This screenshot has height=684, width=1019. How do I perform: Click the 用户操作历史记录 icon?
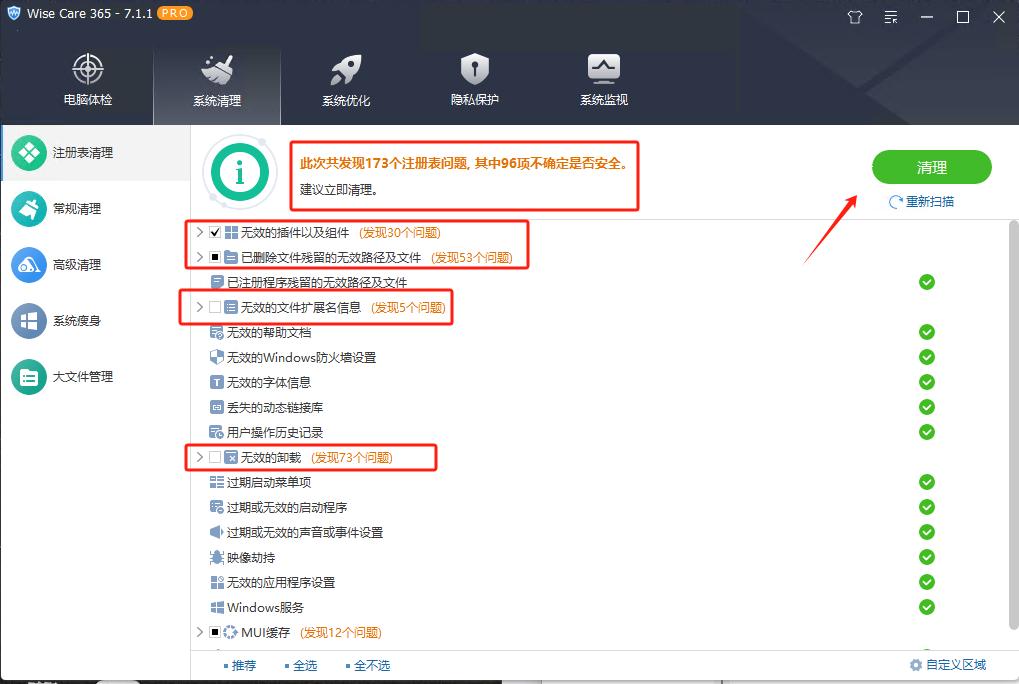[x=217, y=432]
